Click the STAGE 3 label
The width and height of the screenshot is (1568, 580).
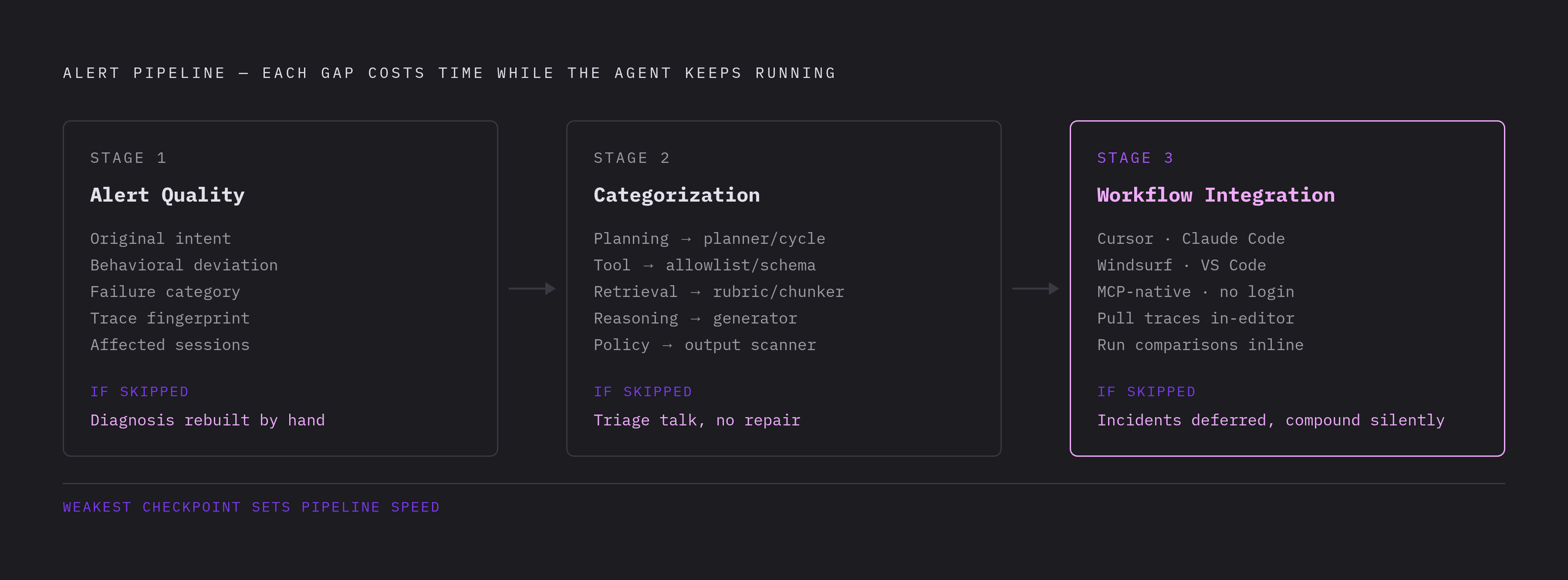click(1135, 158)
